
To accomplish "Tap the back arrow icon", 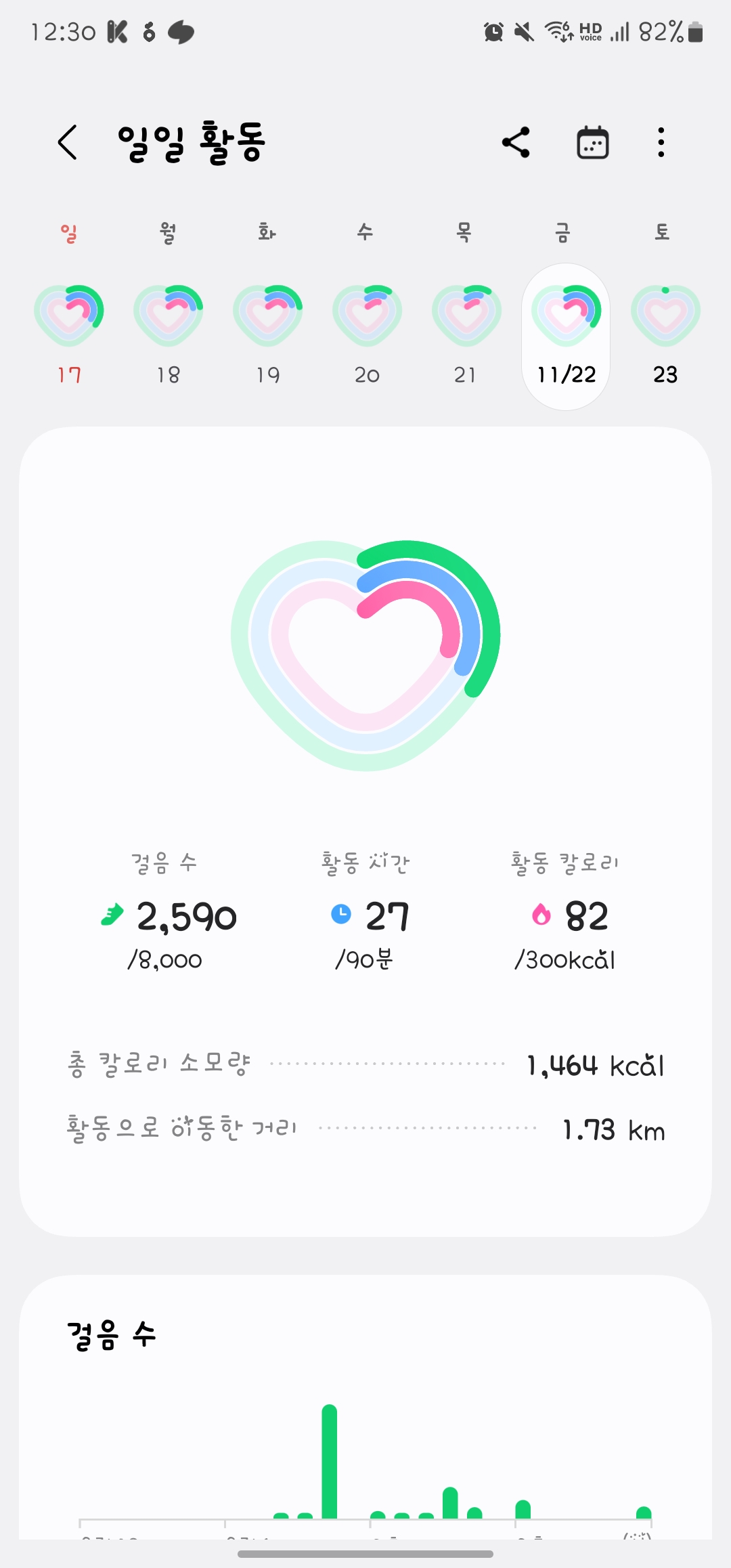I will [68, 142].
